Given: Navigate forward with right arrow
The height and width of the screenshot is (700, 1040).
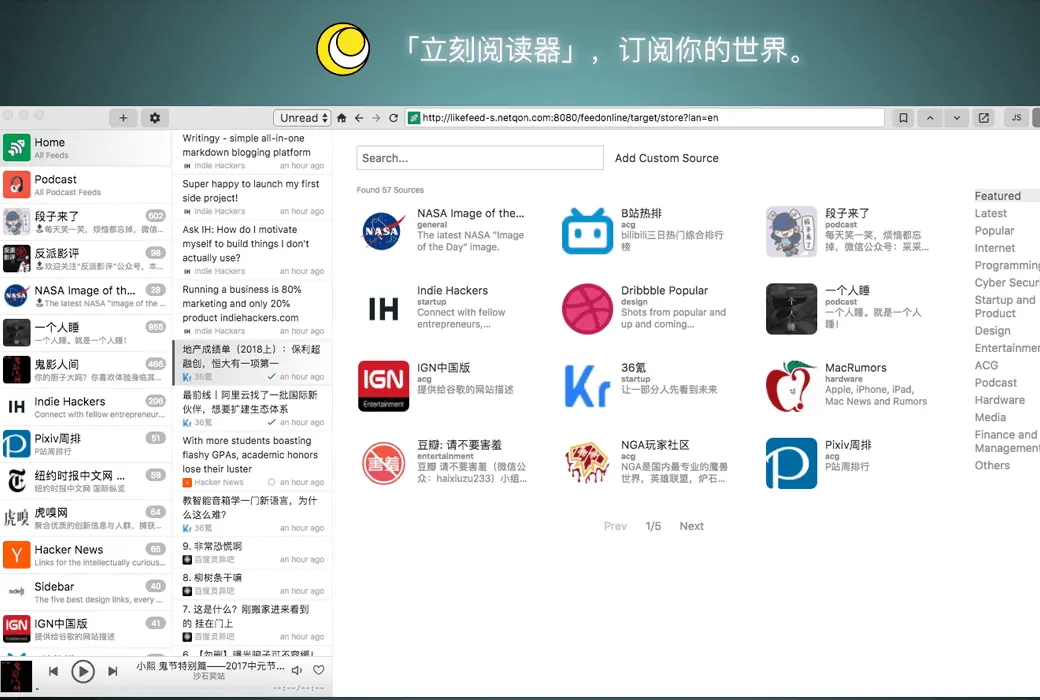Looking at the screenshot, I should [376, 117].
